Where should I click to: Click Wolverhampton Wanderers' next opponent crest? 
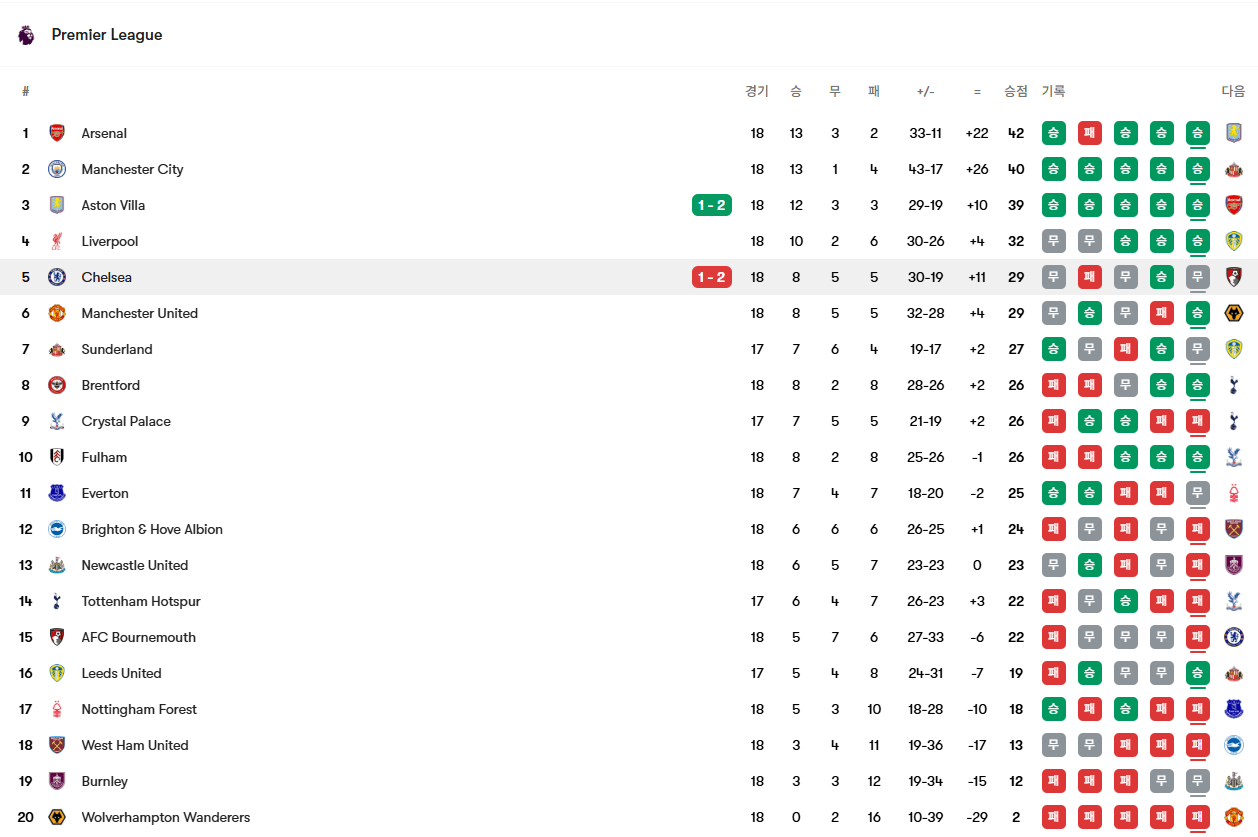[x=1233, y=817]
